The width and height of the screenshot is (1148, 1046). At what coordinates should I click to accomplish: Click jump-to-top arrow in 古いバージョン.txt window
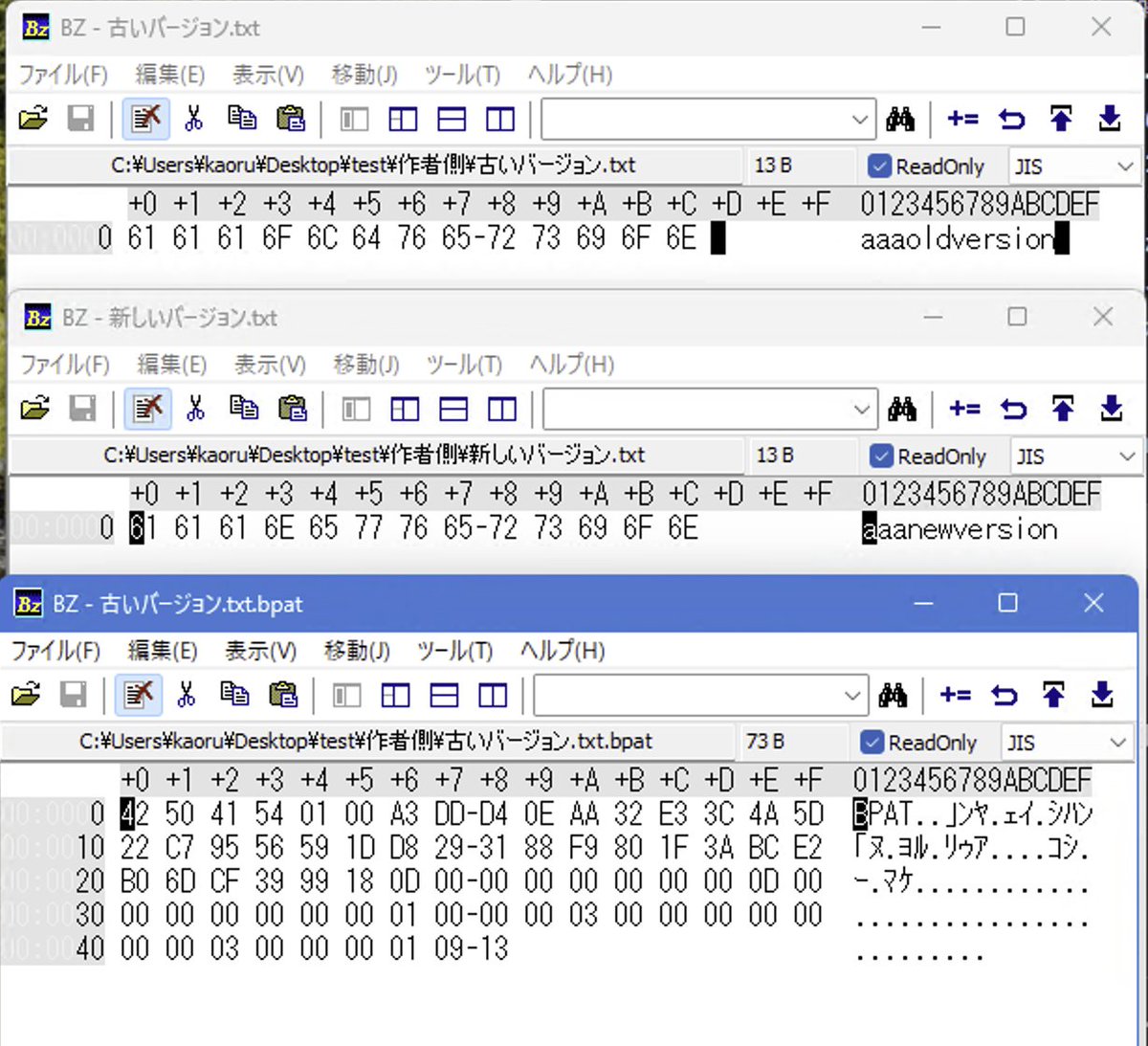[x=1061, y=119]
